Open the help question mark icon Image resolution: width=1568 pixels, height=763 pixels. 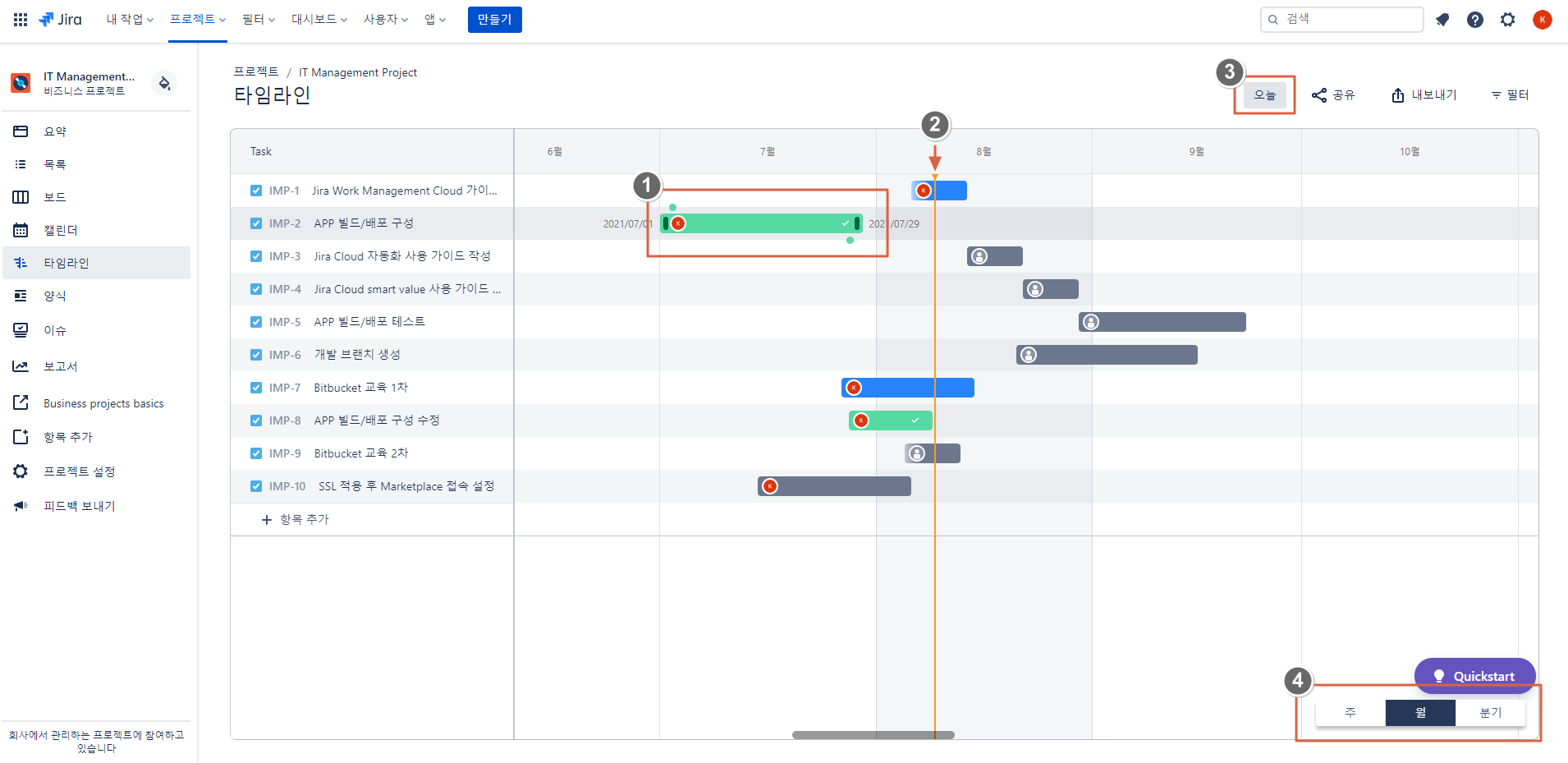tap(1475, 20)
